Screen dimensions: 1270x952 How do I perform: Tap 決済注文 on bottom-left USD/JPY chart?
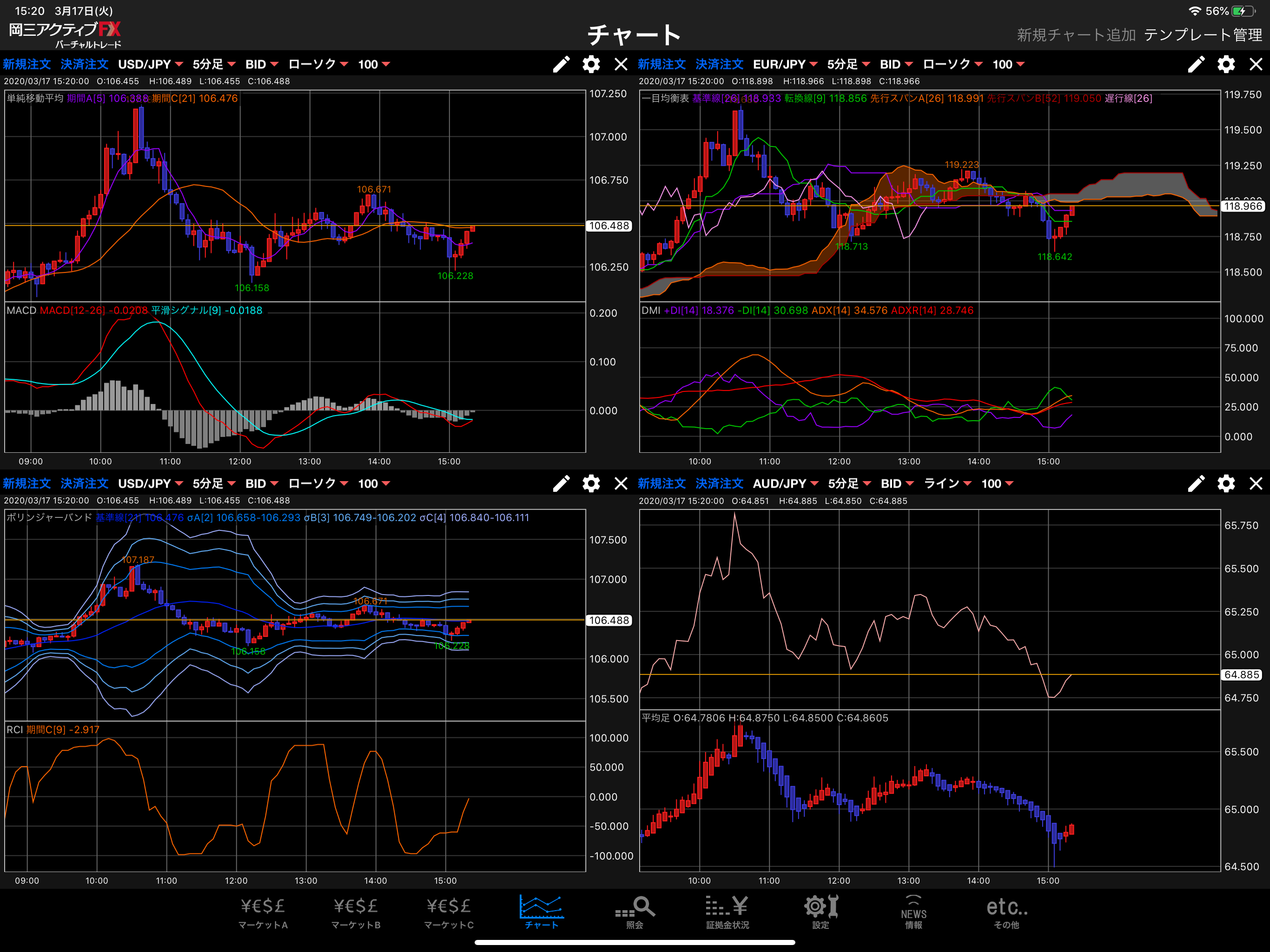[85, 483]
